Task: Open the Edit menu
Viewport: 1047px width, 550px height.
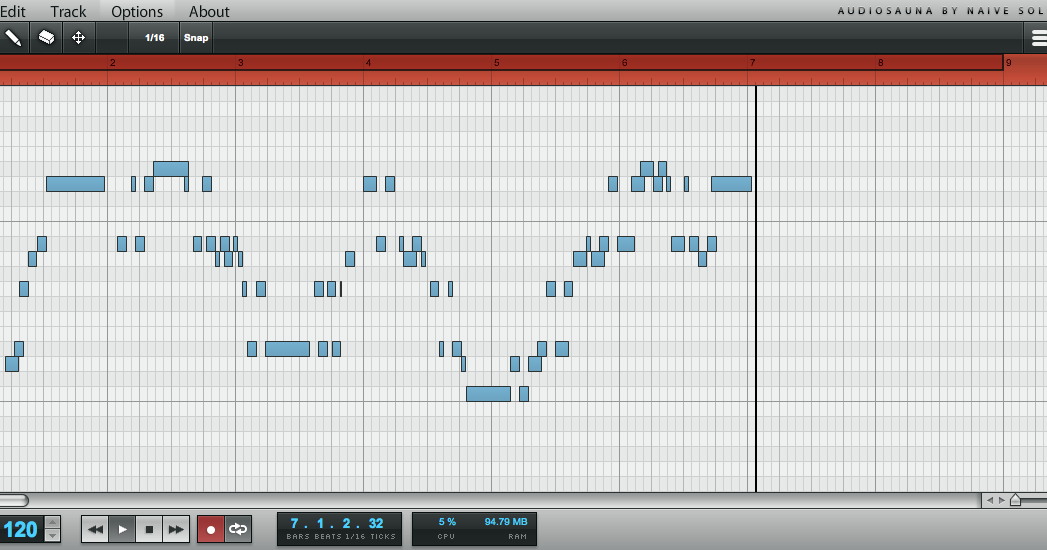Action: 13,11
